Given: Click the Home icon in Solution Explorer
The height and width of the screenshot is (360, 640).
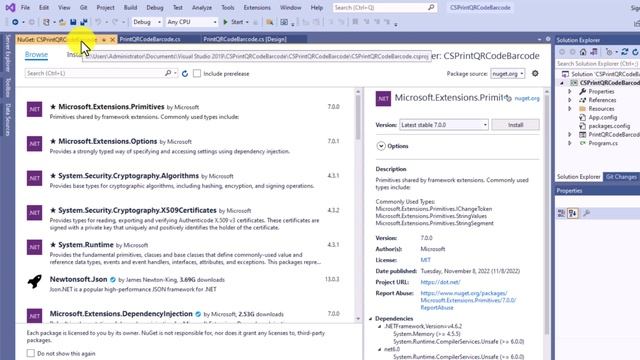Looking at the screenshot, I should (x=583, y=52).
